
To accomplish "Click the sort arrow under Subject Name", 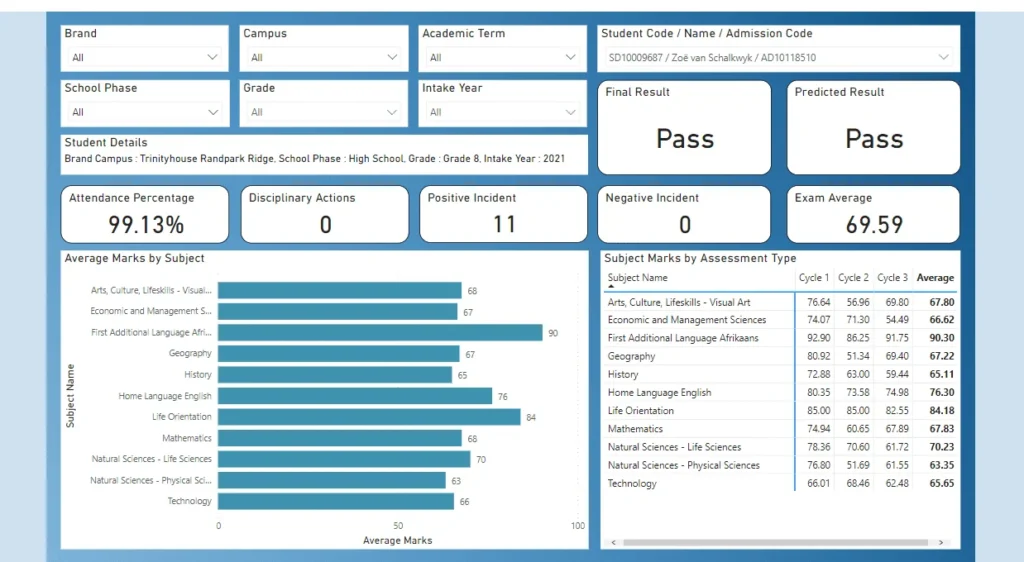I will [x=611, y=288].
